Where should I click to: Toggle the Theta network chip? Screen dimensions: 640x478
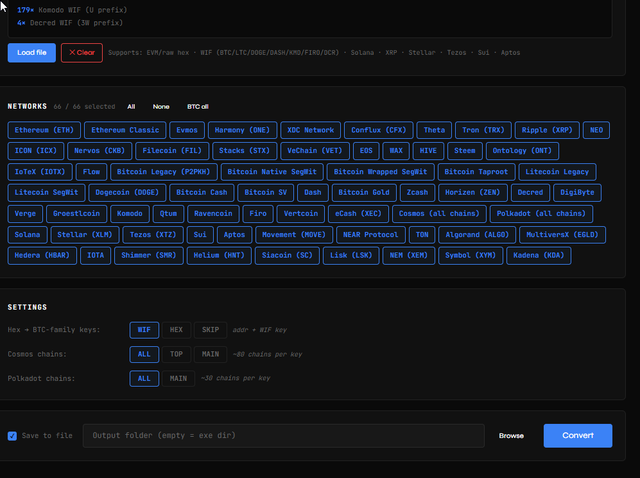pyautogui.click(x=434, y=130)
